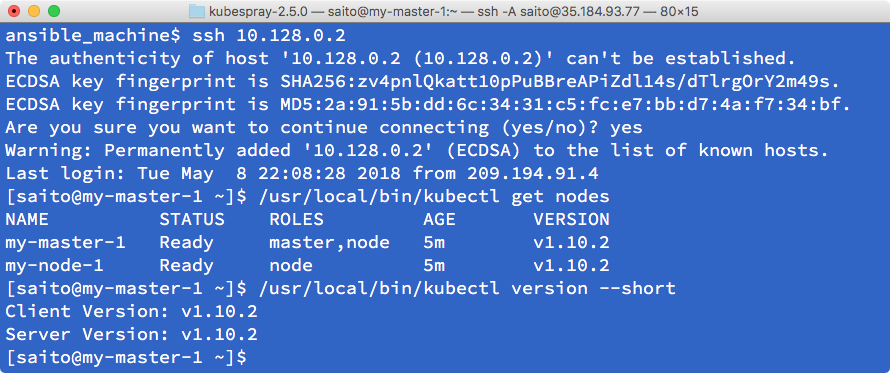Viewport: 890px width, 373px height.
Task: Click the kubectl version --short command
Action: pyautogui.click(x=467, y=288)
